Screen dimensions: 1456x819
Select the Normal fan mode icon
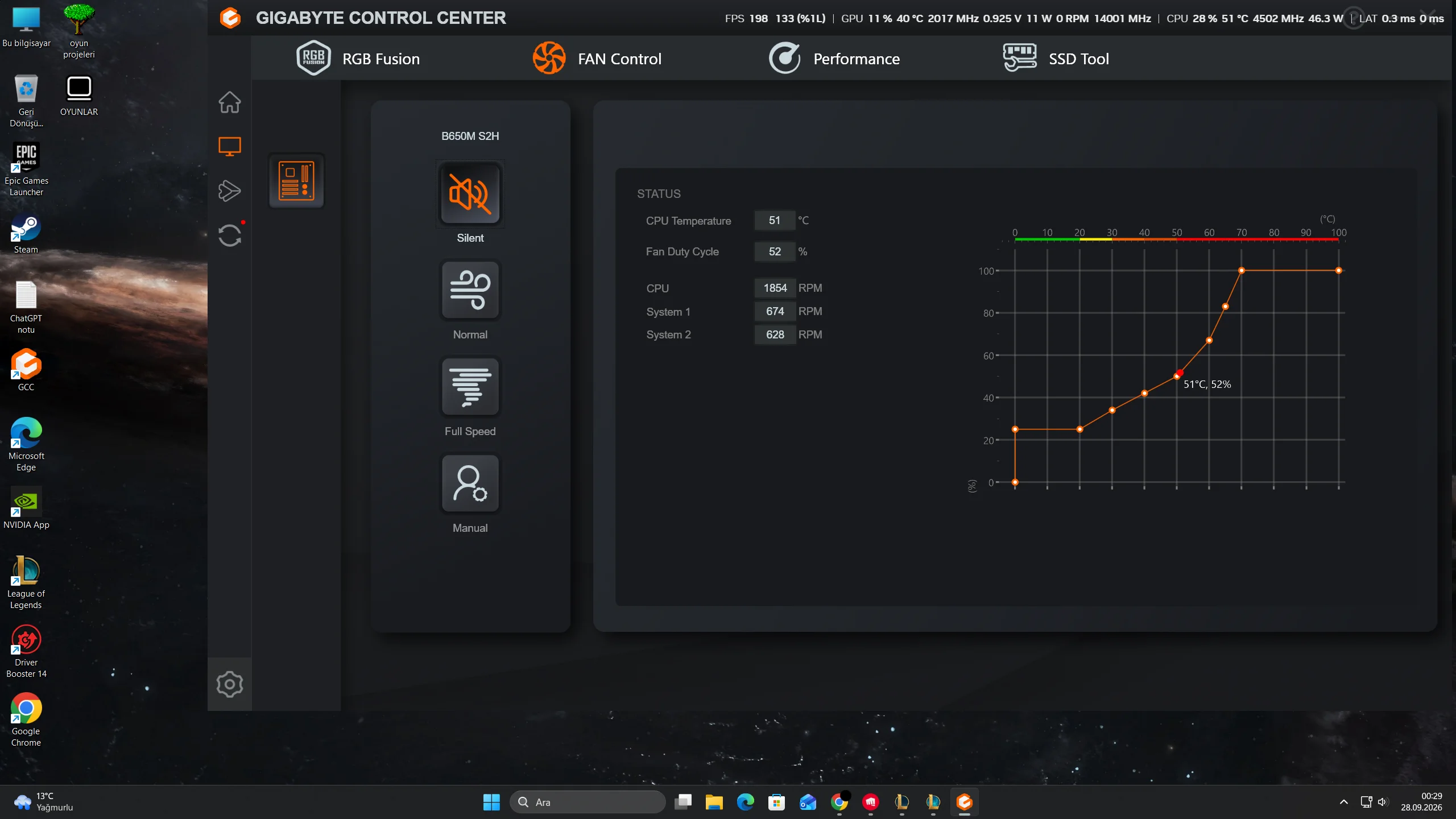click(470, 291)
